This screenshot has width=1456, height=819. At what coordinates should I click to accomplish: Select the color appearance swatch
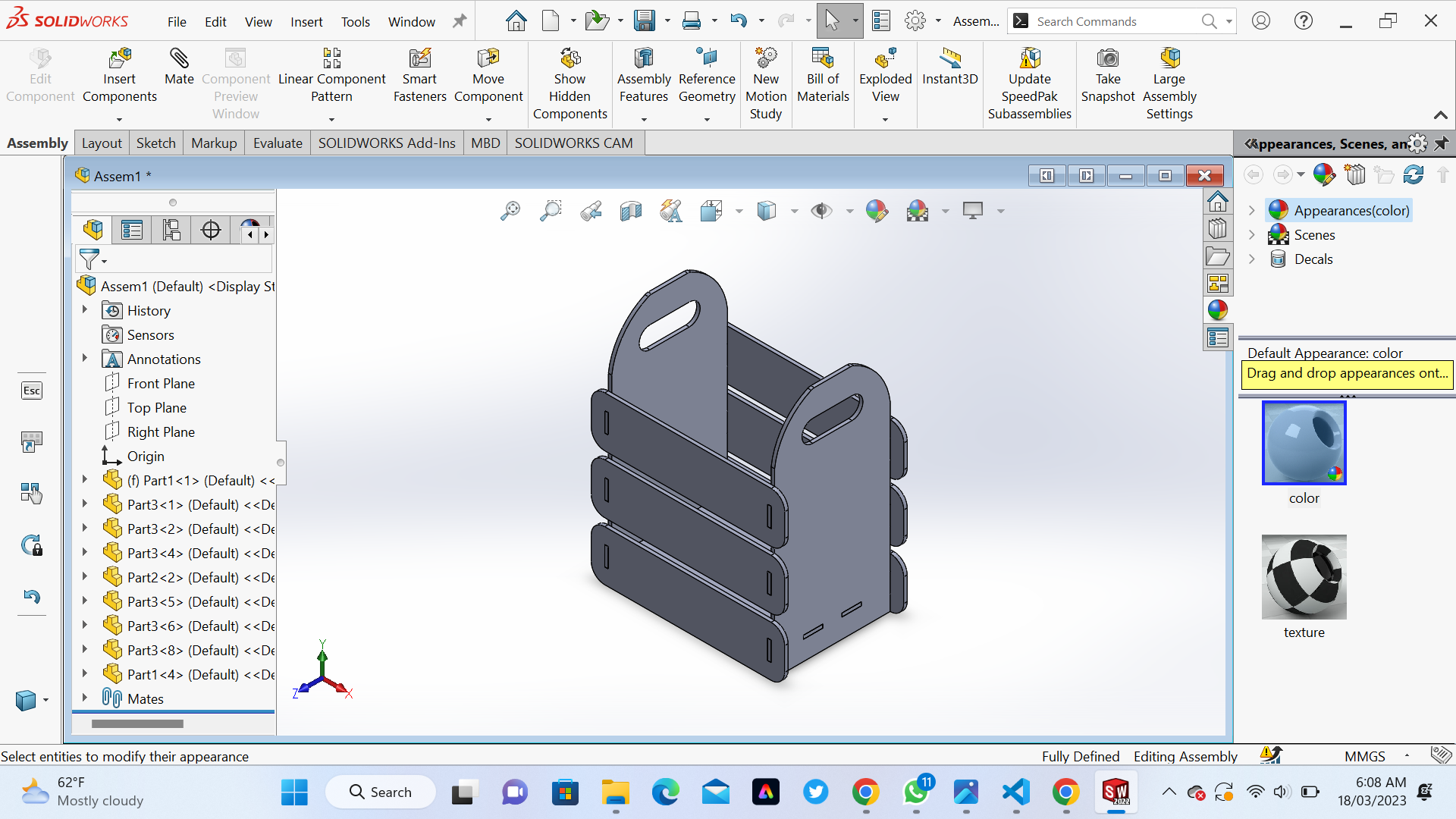(1304, 443)
